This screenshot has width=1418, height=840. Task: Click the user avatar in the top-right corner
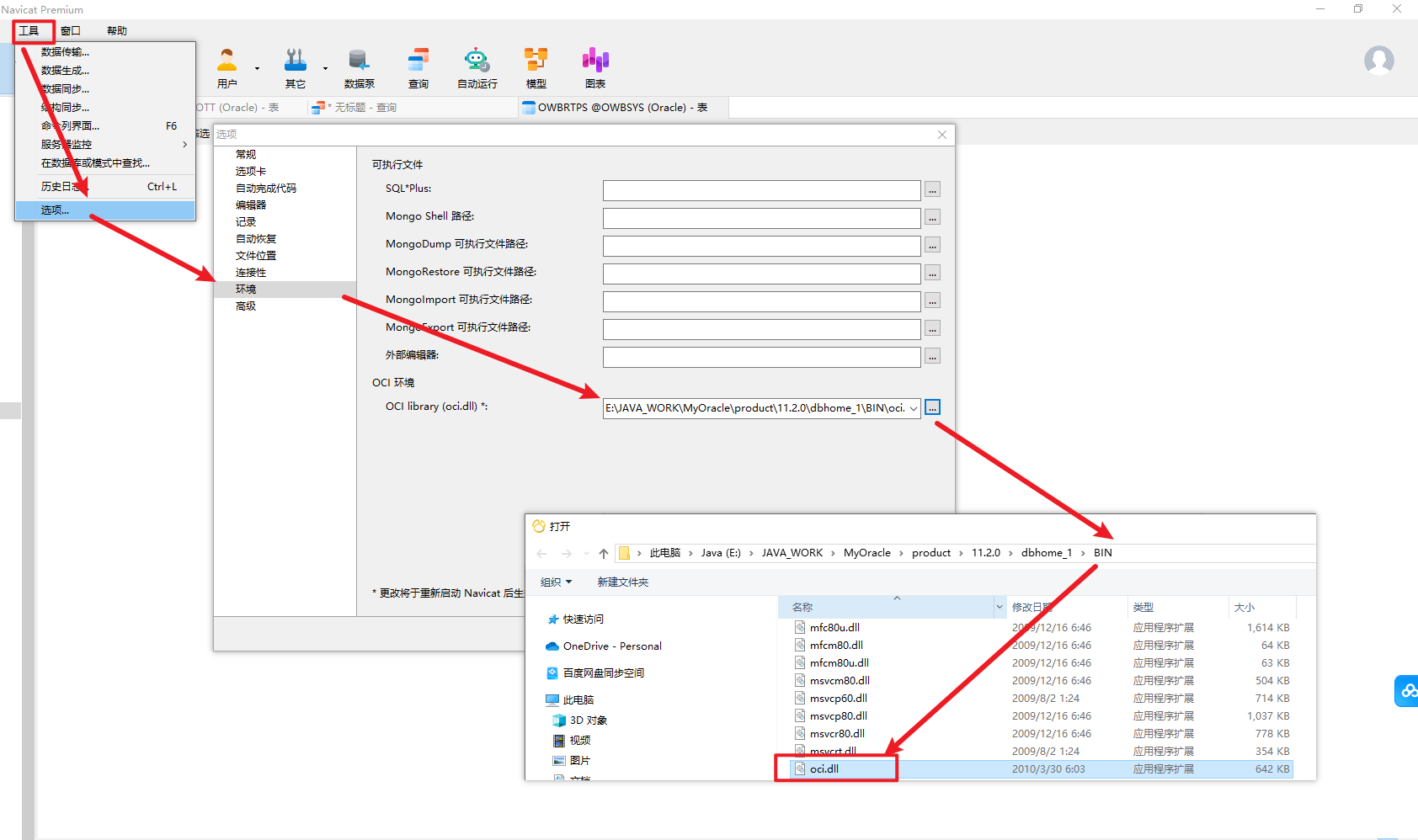pyautogui.click(x=1378, y=61)
